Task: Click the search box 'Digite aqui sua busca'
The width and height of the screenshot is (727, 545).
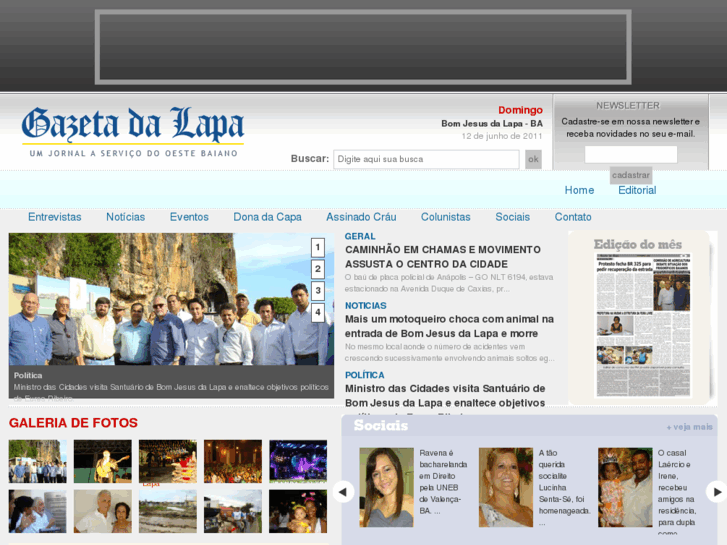Action: (x=426, y=159)
